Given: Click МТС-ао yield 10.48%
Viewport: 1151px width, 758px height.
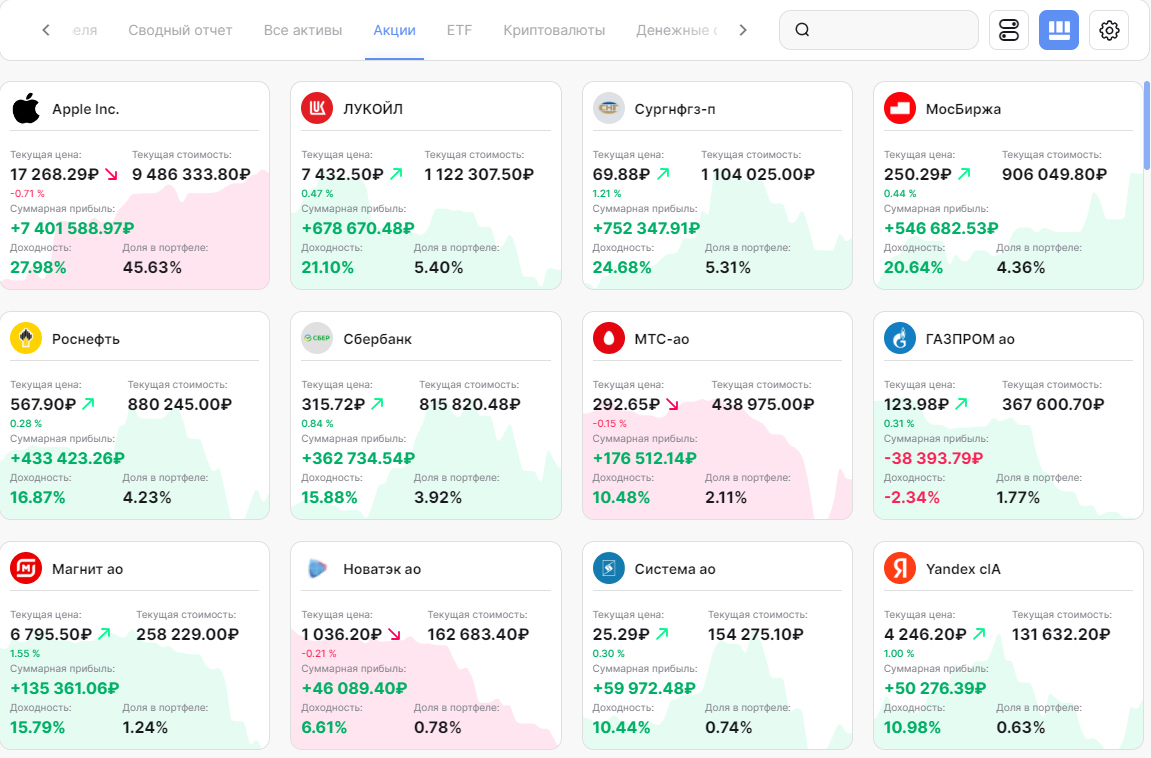Looking at the screenshot, I should click(621, 498).
